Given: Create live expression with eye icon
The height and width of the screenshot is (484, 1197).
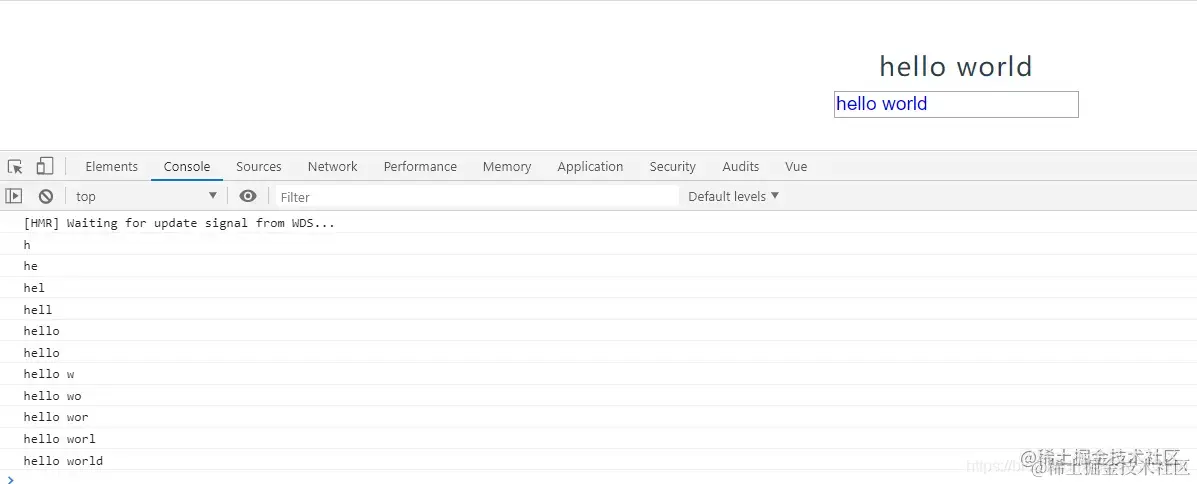Looking at the screenshot, I should pos(247,196).
